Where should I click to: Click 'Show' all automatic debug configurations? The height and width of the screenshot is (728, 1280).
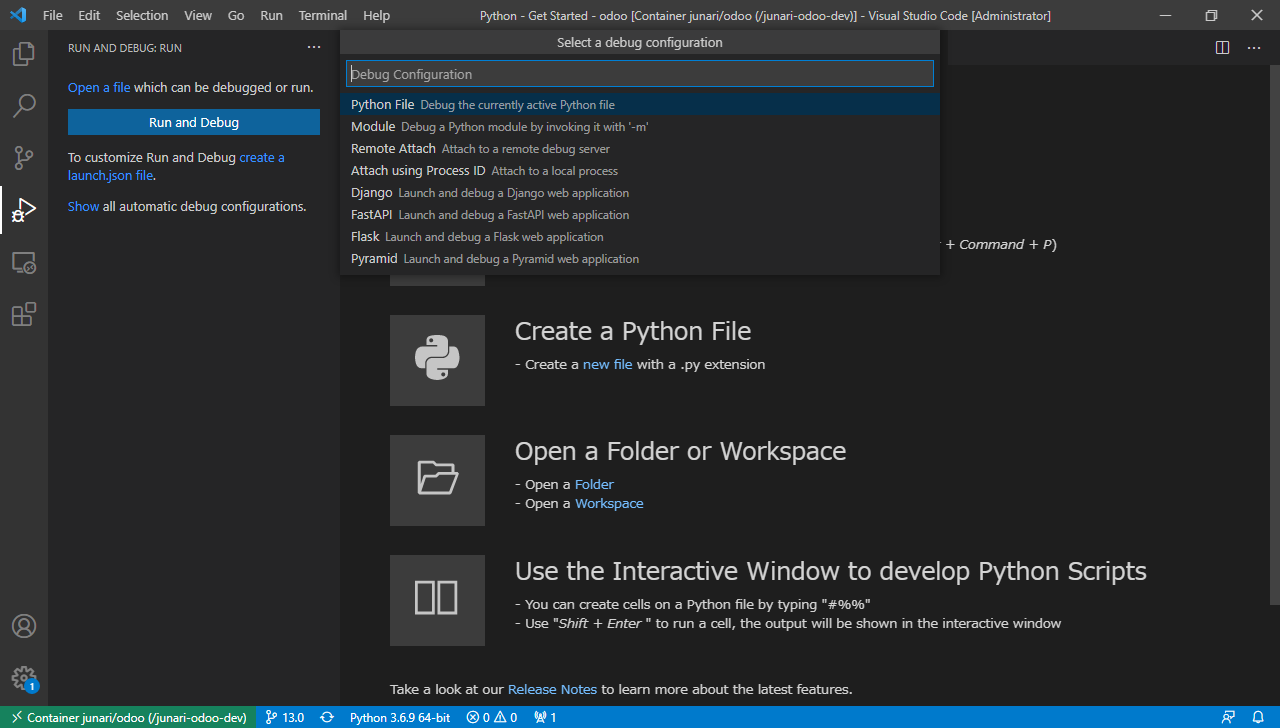83,206
